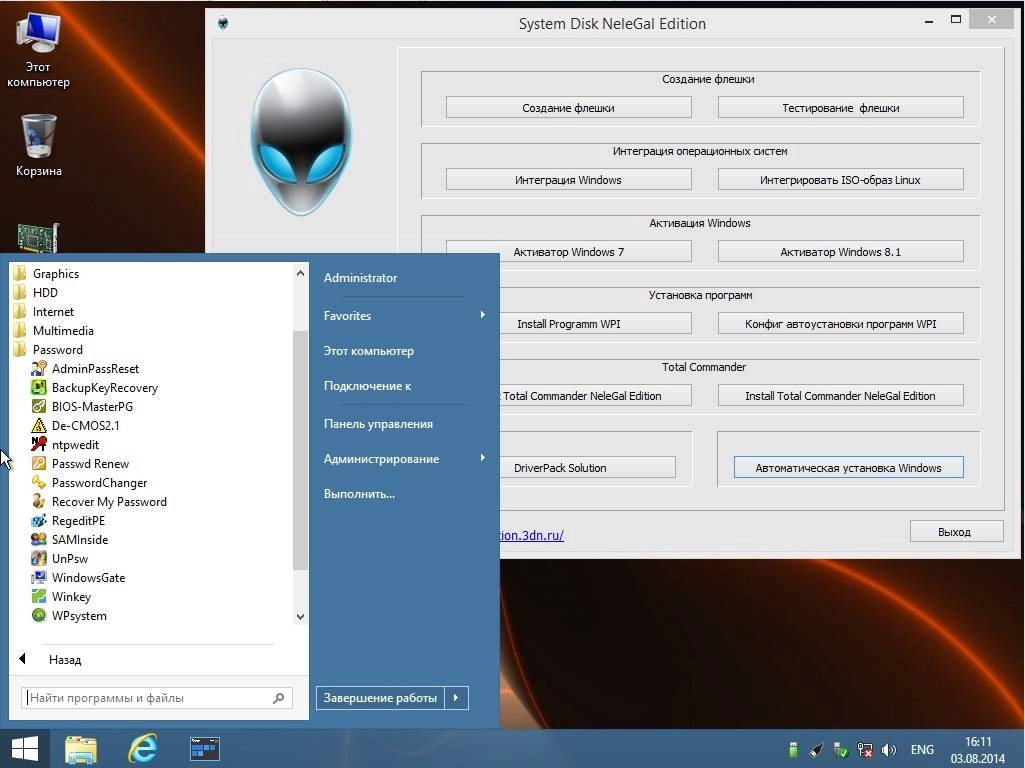Click the Выход button
The image size is (1025, 768).
pos(956,531)
